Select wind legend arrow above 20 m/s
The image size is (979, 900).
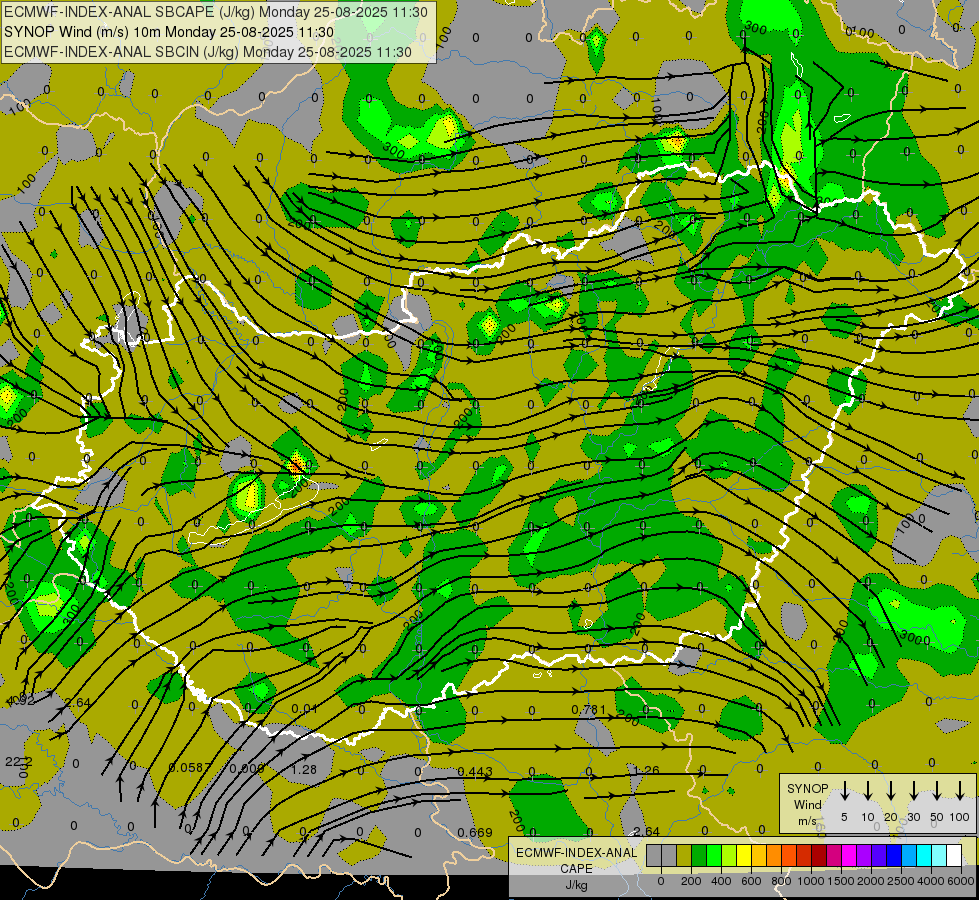(x=891, y=790)
